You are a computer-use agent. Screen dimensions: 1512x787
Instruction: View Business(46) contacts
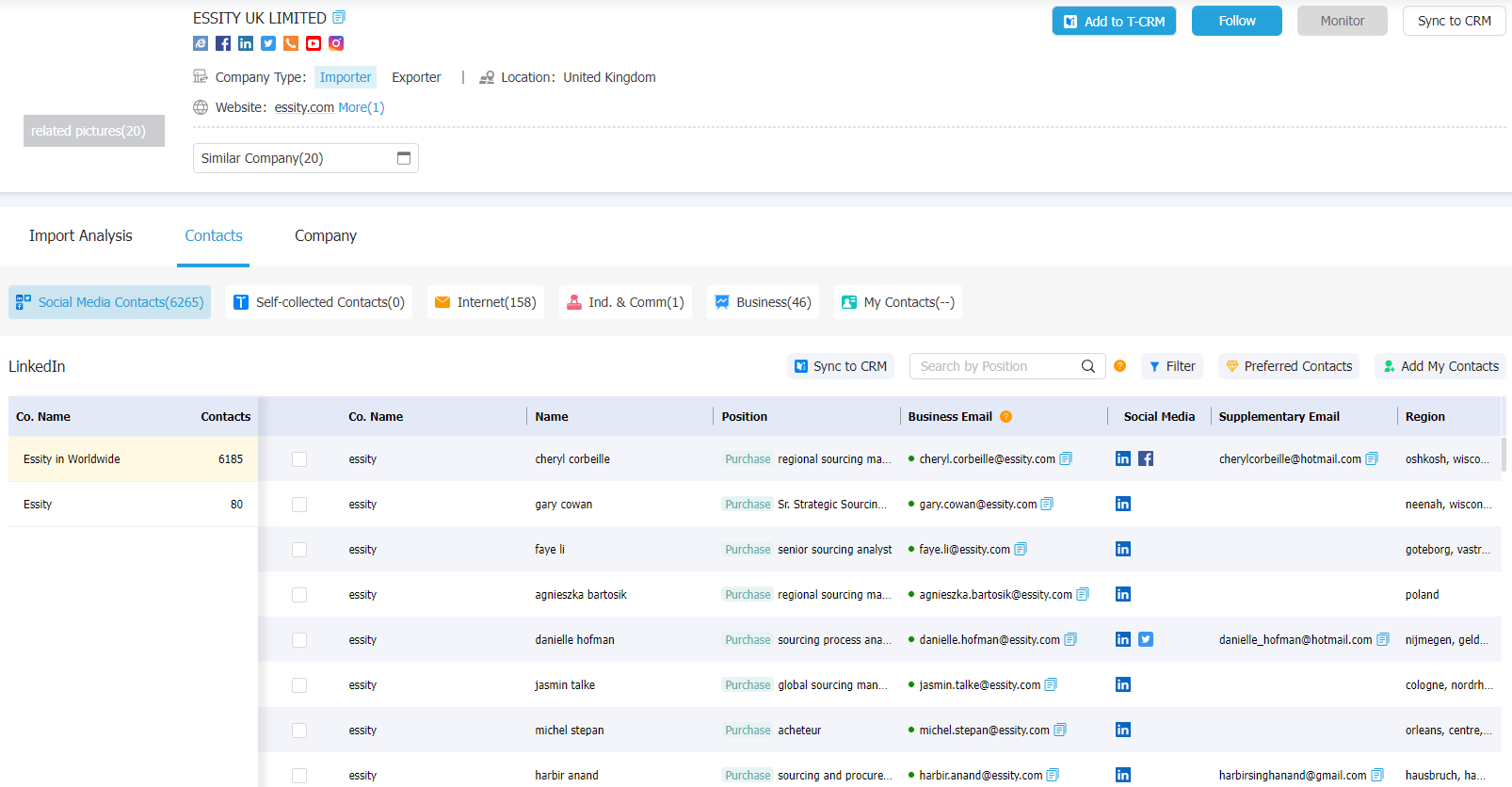click(763, 302)
